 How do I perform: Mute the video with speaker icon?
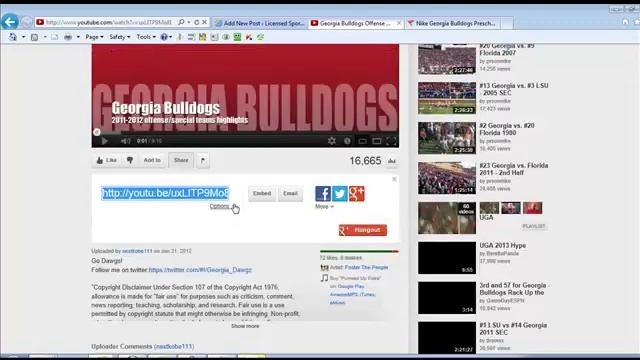(x=125, y=141)
